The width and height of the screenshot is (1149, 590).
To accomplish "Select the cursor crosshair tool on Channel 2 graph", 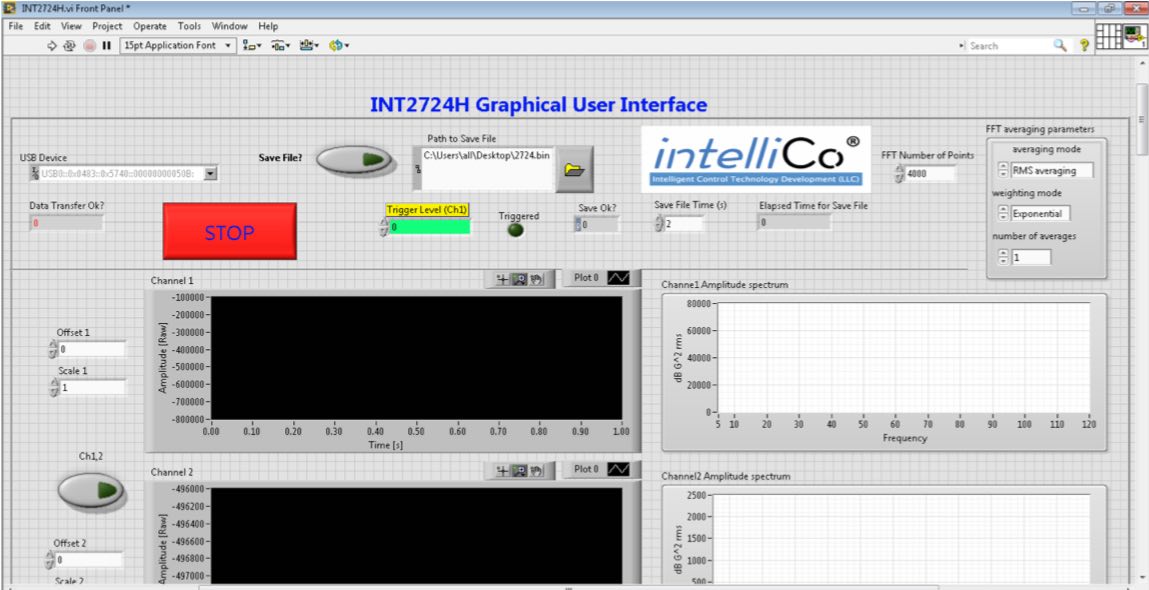I will [x=503, y=471].
